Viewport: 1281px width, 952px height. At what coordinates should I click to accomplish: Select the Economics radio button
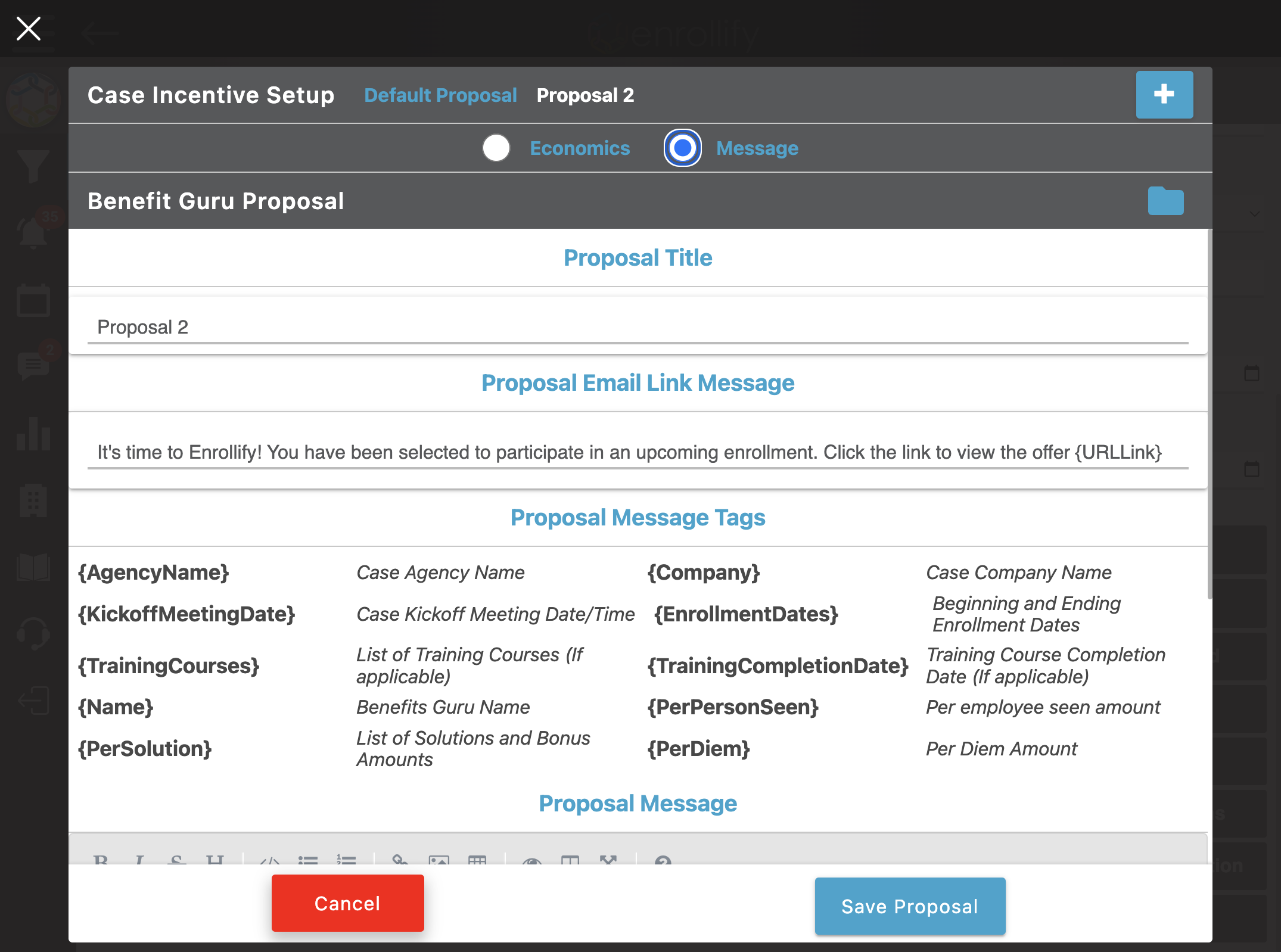(x=496, y=148)
